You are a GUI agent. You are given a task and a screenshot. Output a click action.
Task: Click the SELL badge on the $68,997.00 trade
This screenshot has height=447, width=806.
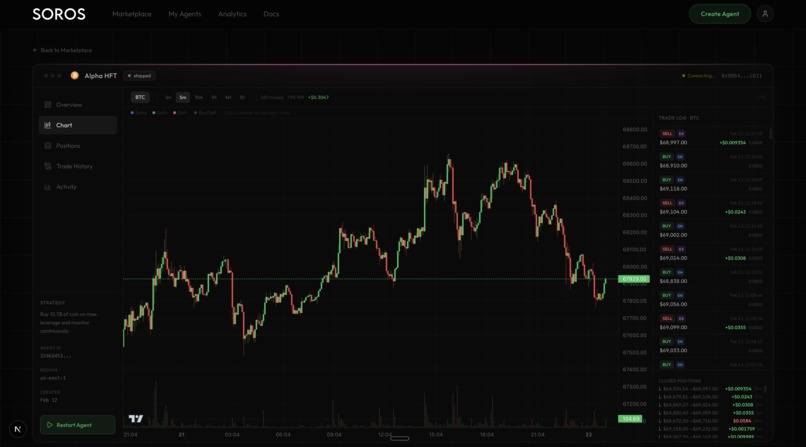point(667,134)
